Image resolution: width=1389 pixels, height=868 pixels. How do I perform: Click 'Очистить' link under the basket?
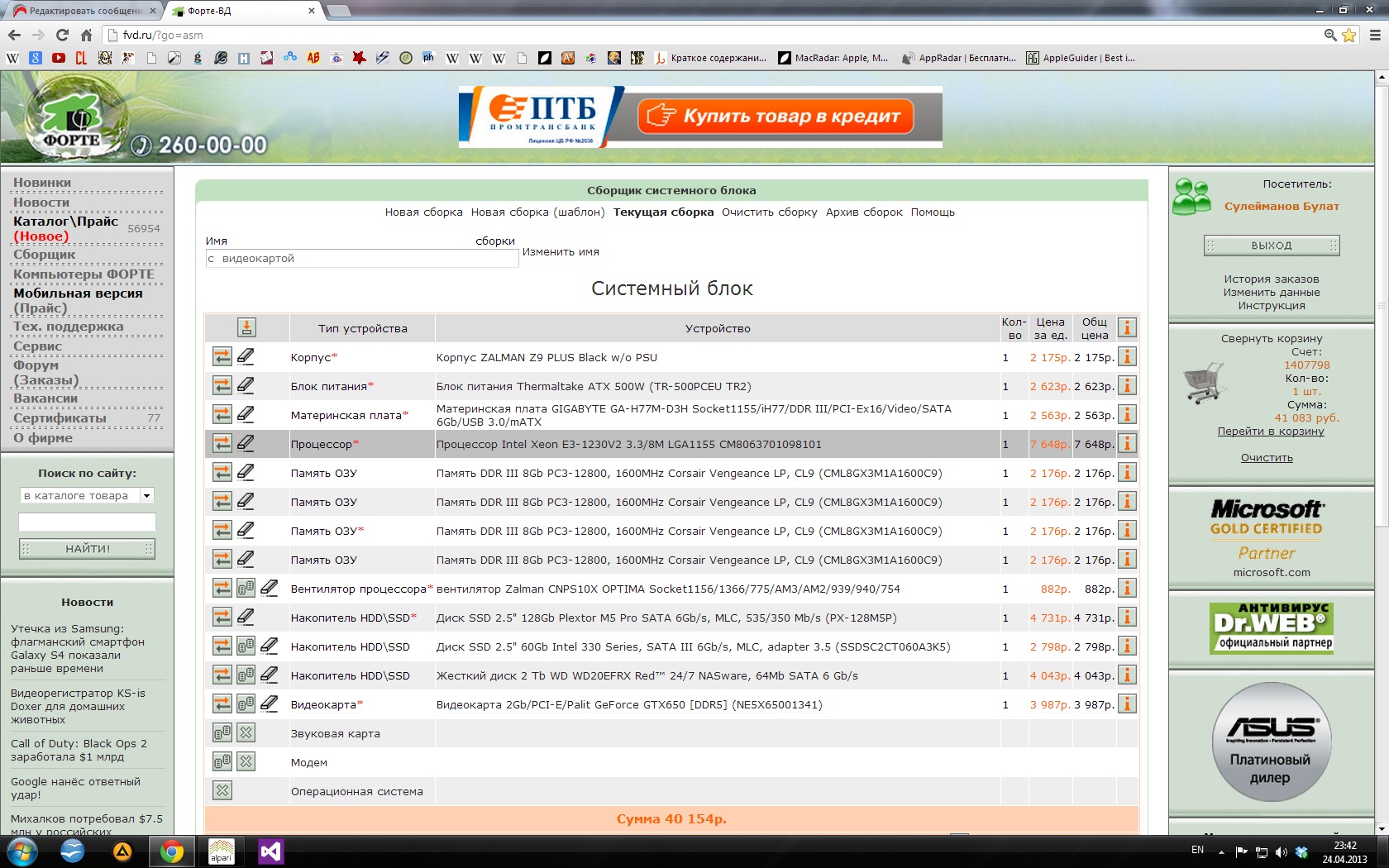coord(1267,457)
